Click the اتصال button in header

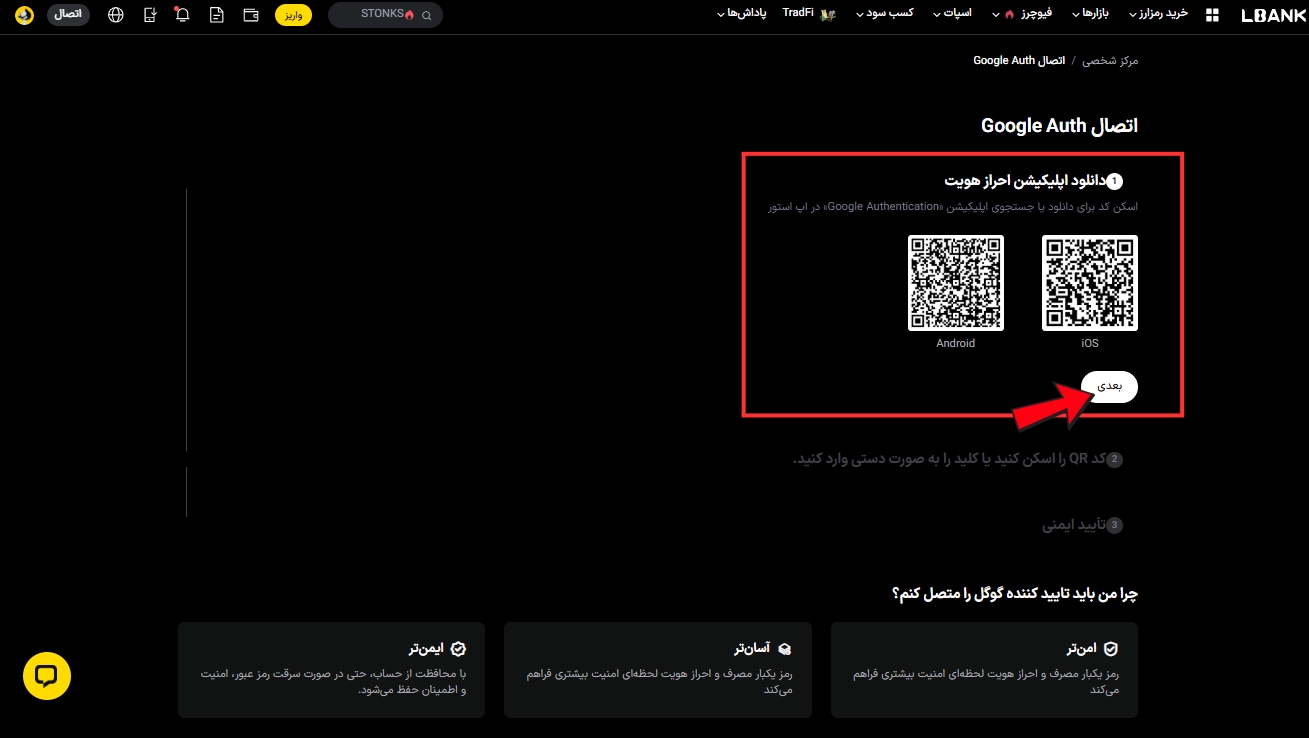coord(68,15)
